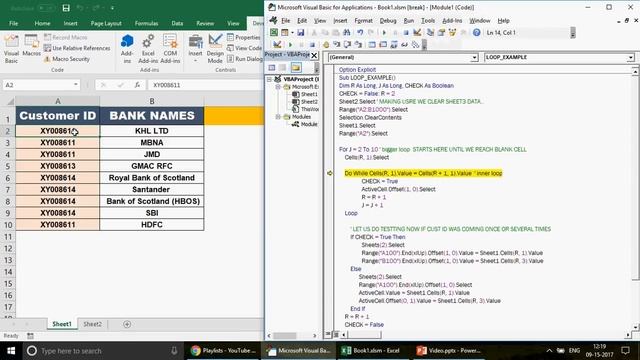
Task: Open the Format menu in VBA editor
Action: [363, 20]
